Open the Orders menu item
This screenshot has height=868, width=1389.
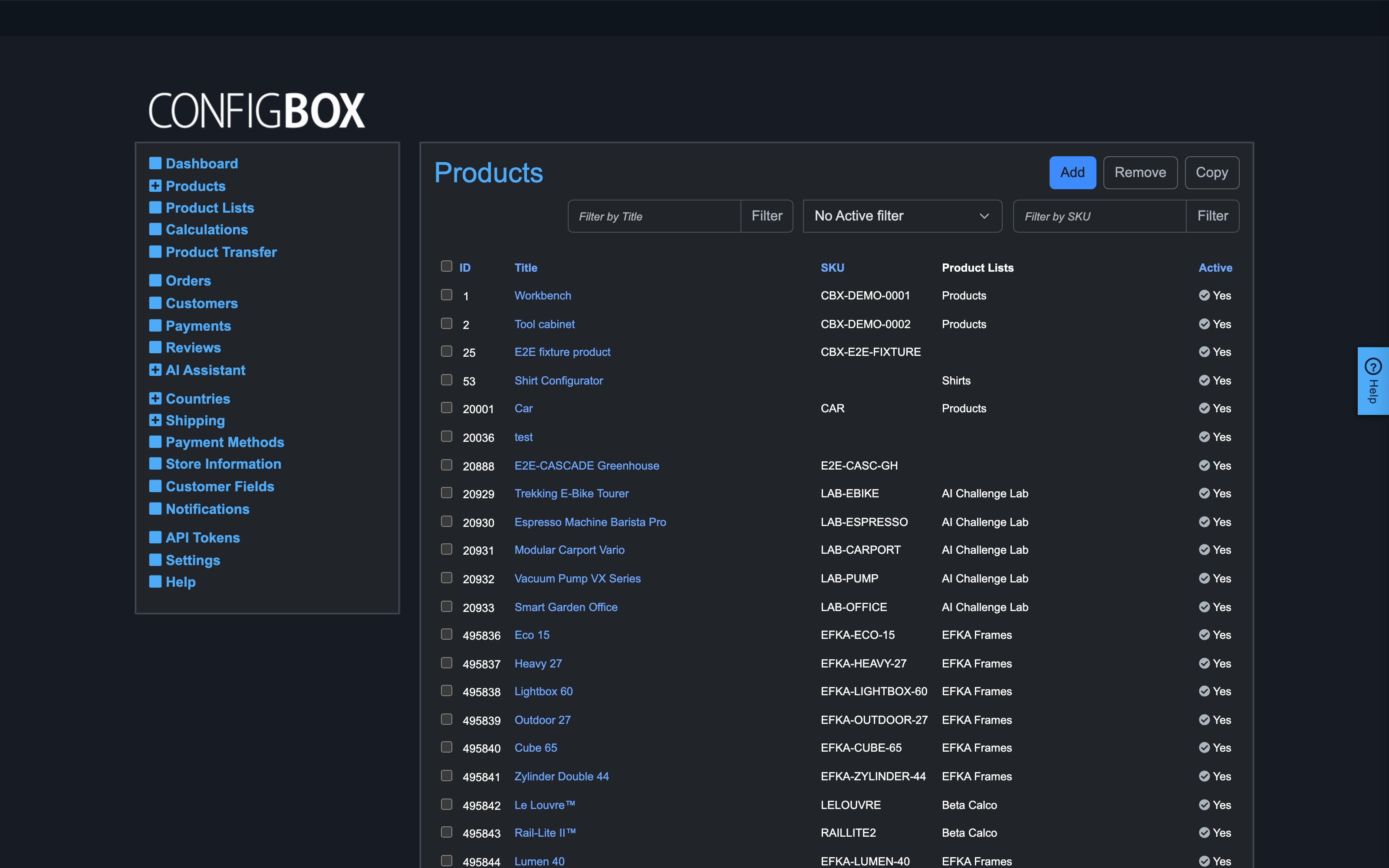click(x=188, y=281)
